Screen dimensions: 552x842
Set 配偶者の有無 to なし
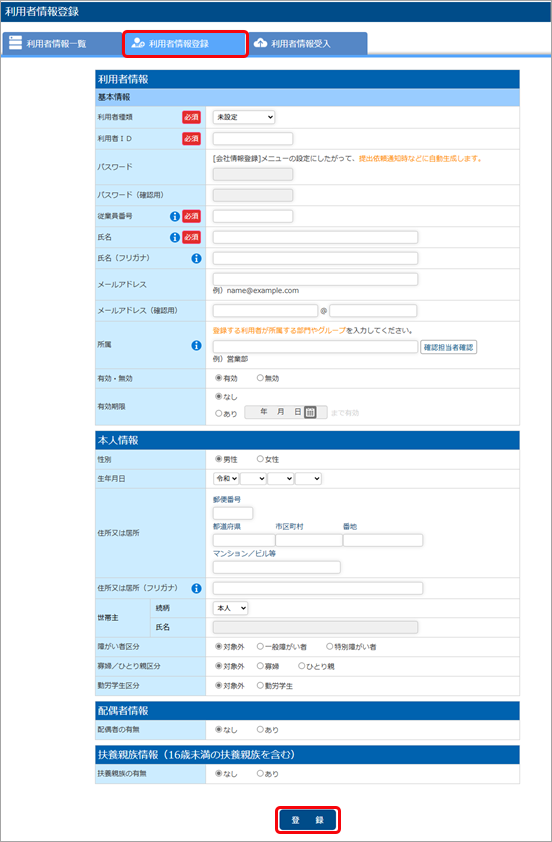tap(219, 730)
